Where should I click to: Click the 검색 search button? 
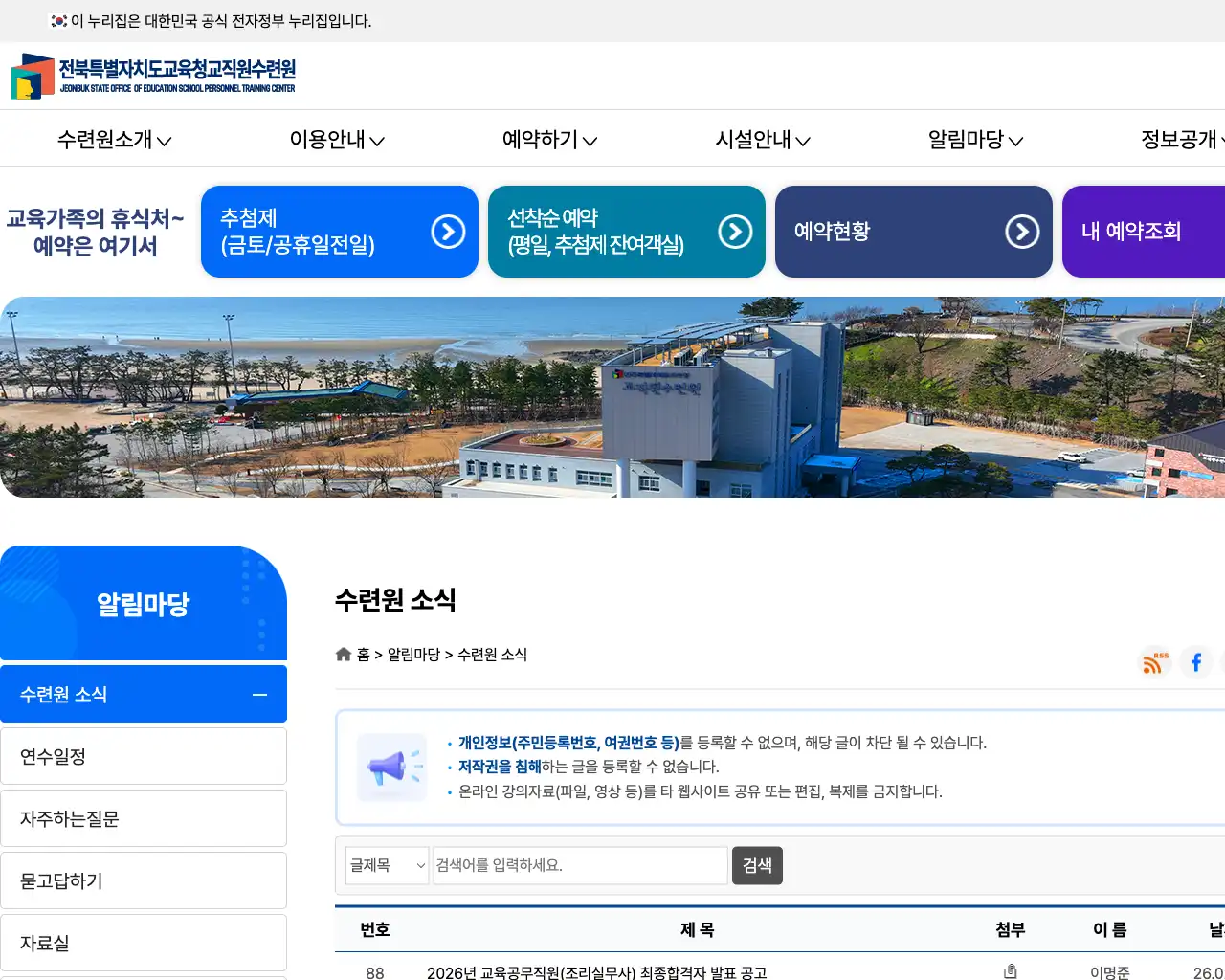point(757,865)
